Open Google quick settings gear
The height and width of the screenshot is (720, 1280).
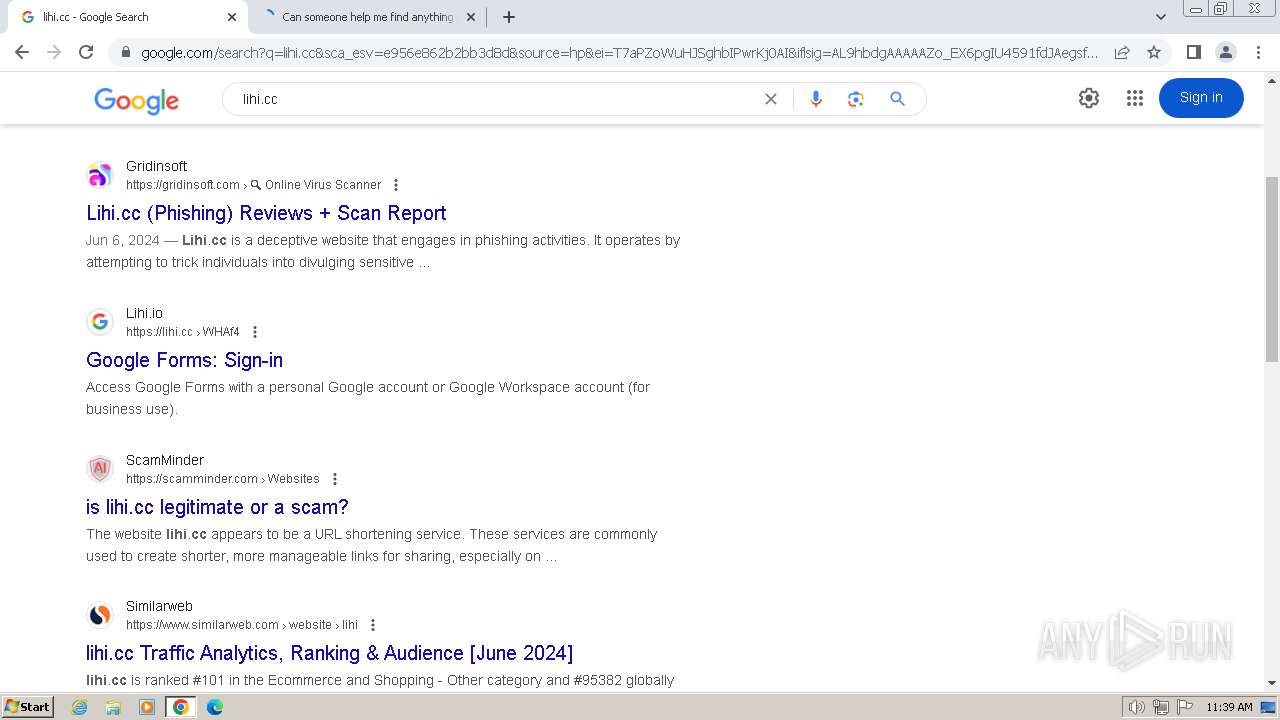coord(1089,98)
